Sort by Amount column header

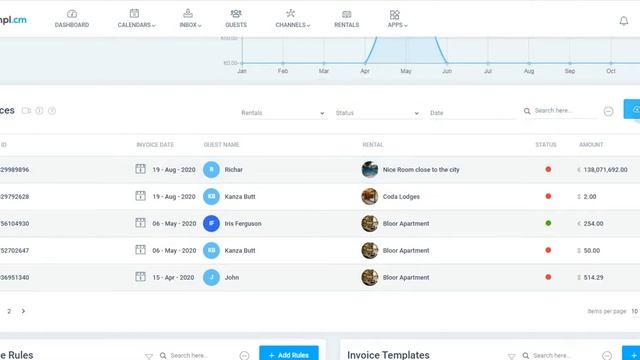591,144
